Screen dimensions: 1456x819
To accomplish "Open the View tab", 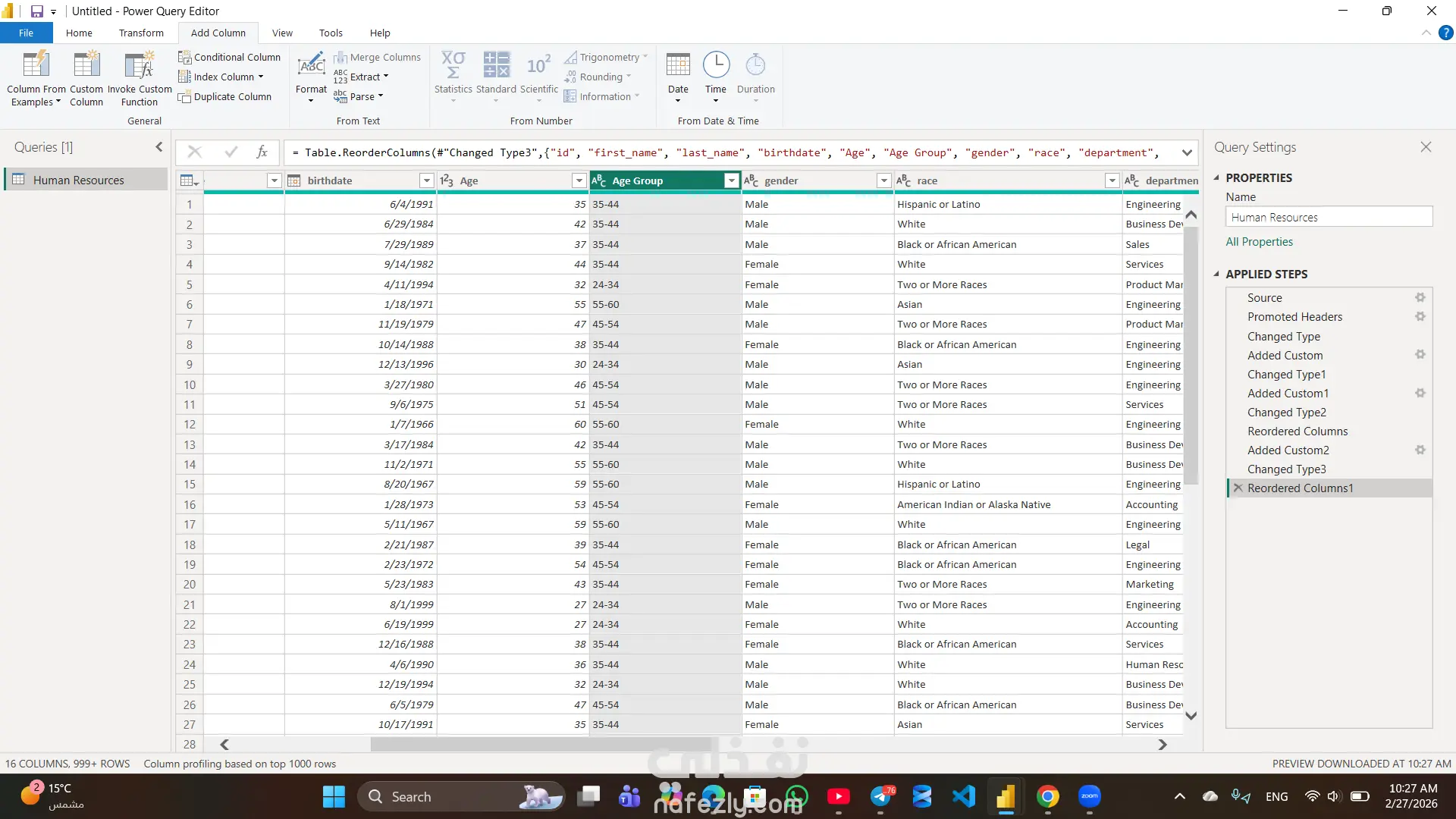I will [x=282, y=33].
